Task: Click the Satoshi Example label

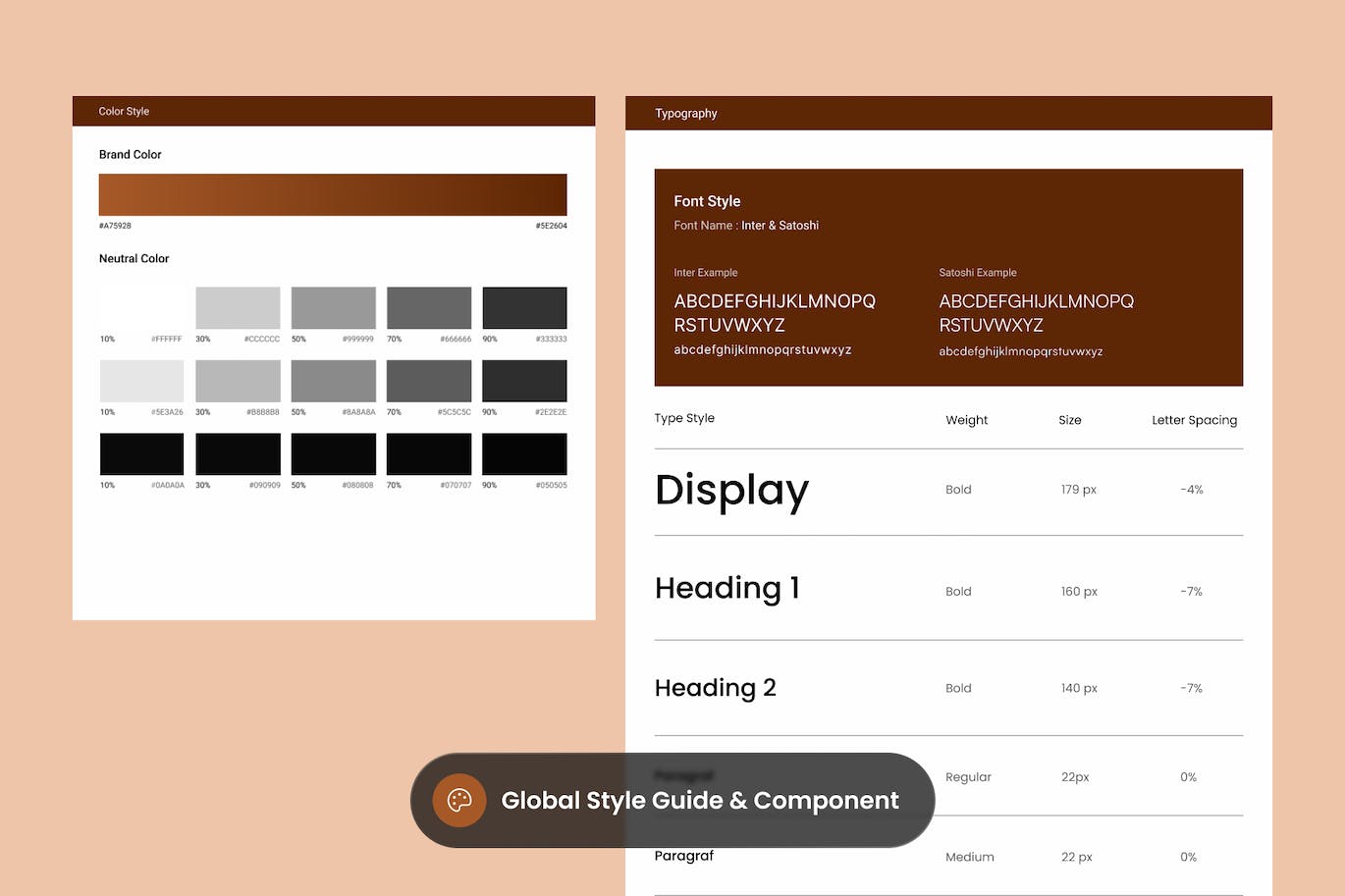Action: (x=978, y=272)
